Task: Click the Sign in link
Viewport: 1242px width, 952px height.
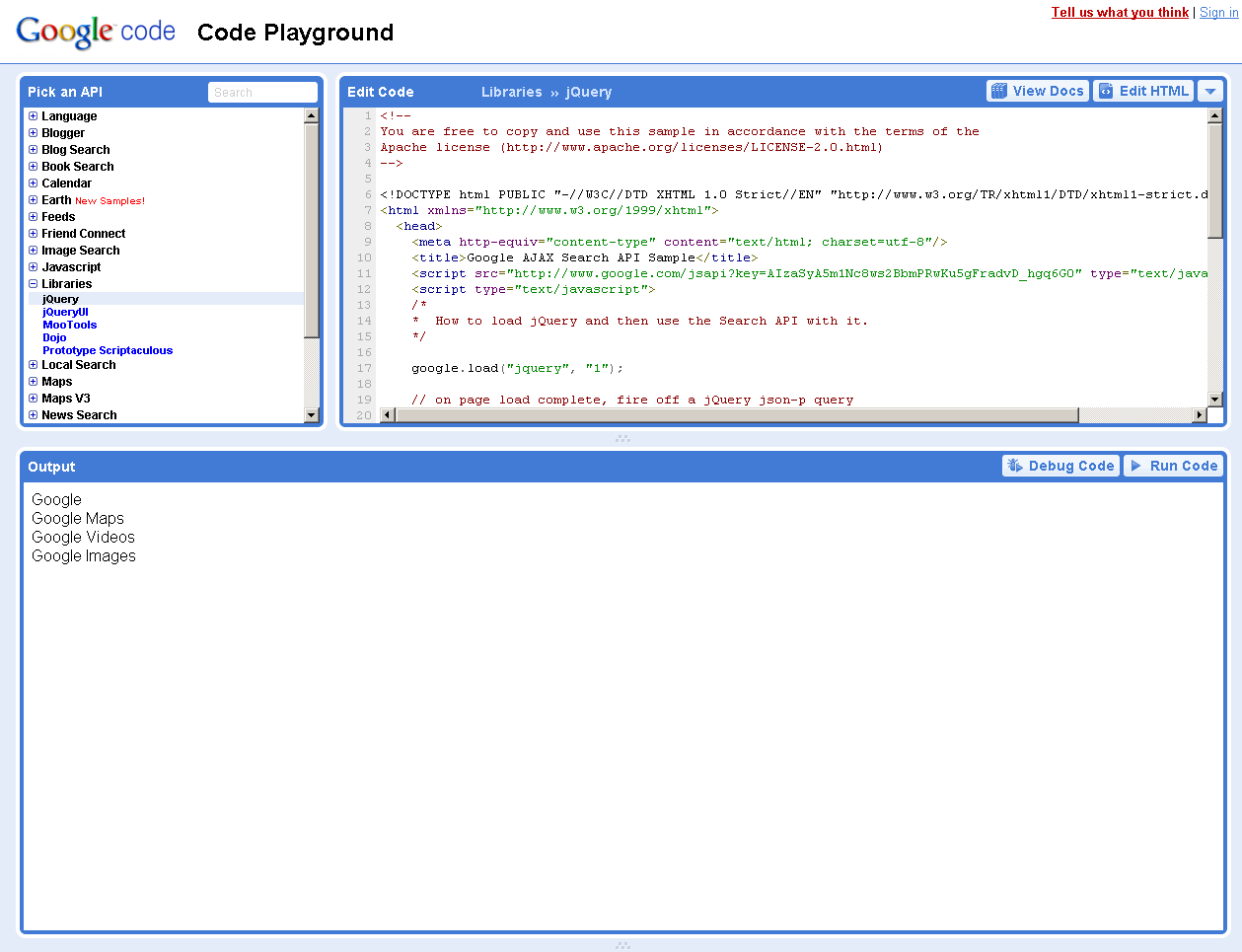Action: tap(1218, 12)
